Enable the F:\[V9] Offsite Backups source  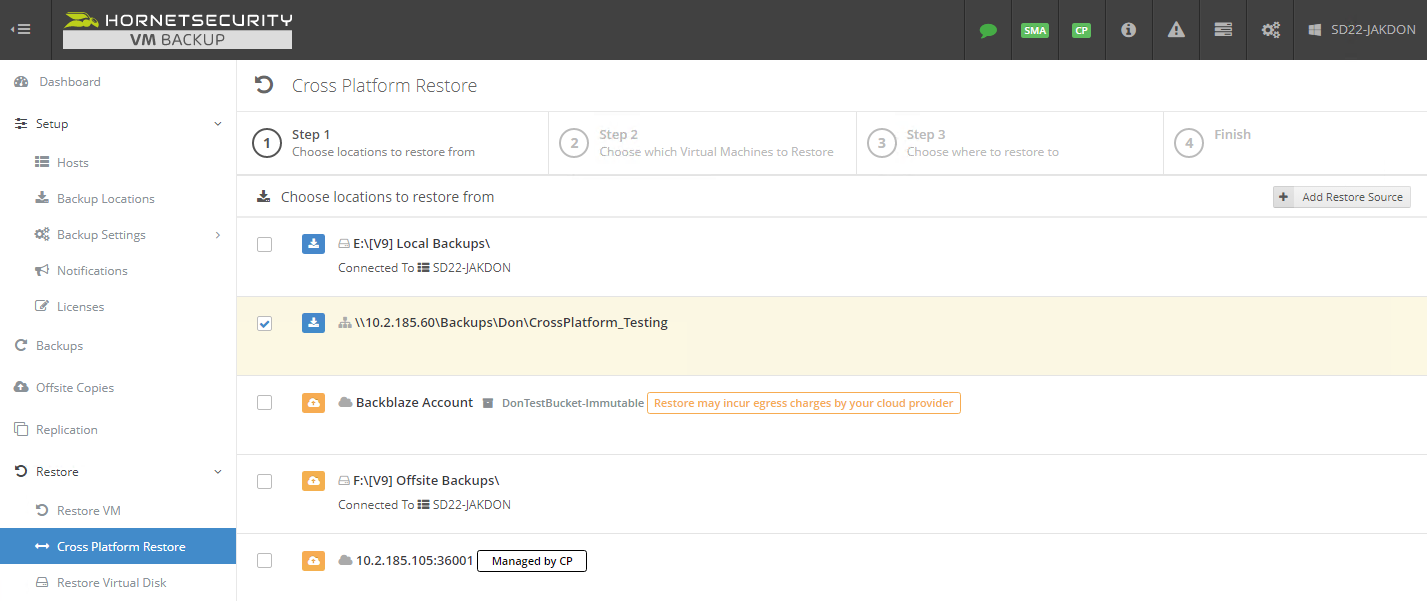coord(264,481)
